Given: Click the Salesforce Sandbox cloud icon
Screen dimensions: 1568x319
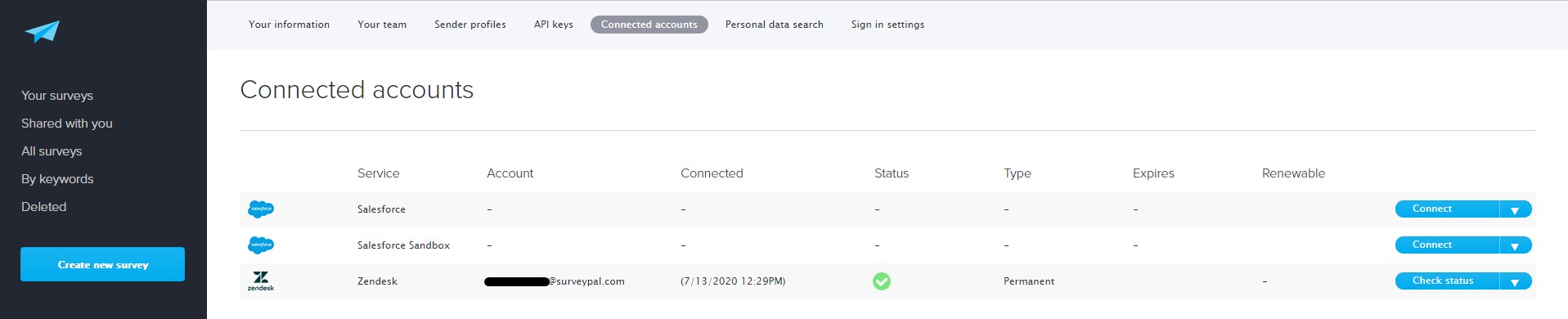Looking at the screenshot, I should (x=261, y=245).
